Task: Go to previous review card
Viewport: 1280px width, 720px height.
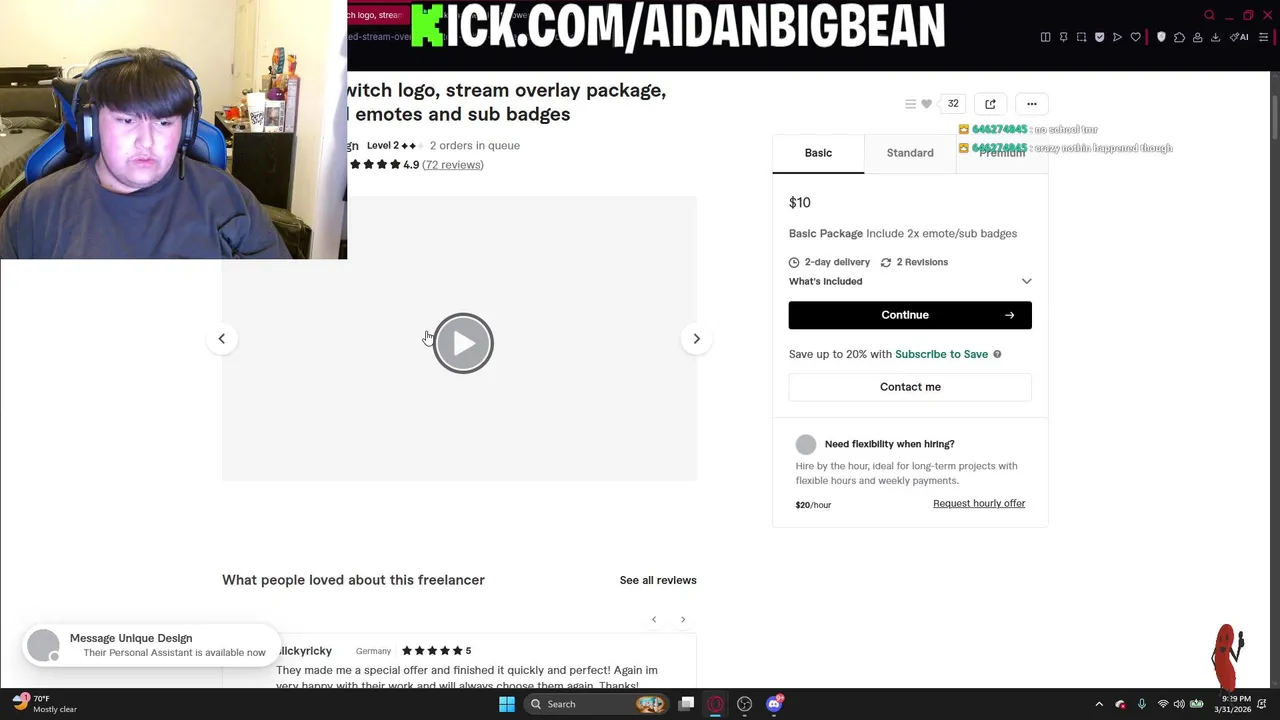Action: (654, 620)
